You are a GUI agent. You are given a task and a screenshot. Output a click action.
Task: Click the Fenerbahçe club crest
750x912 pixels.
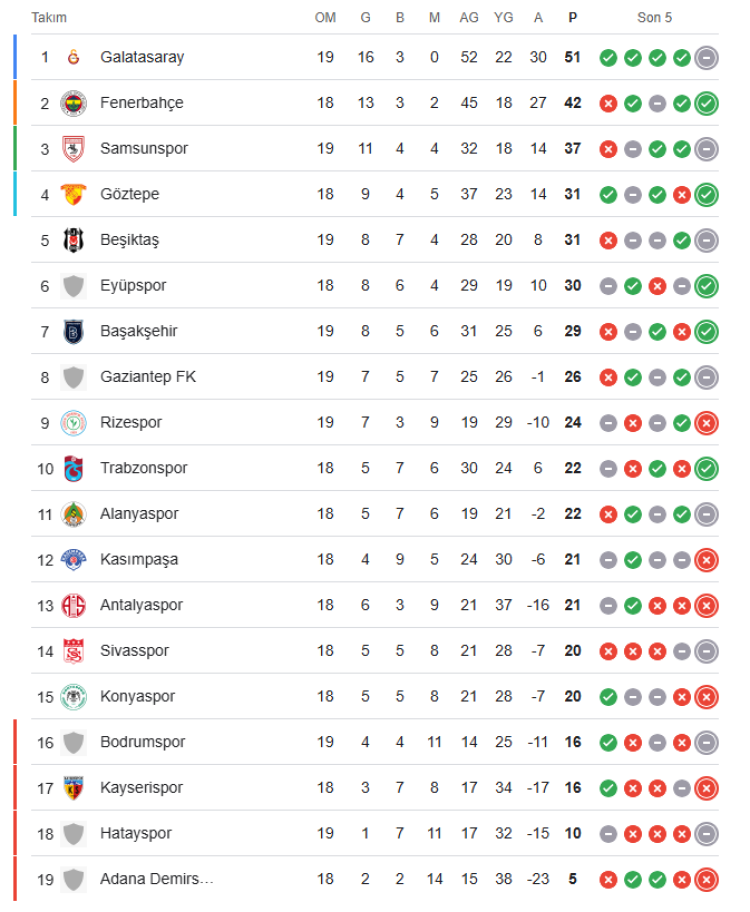click(73, 103)
